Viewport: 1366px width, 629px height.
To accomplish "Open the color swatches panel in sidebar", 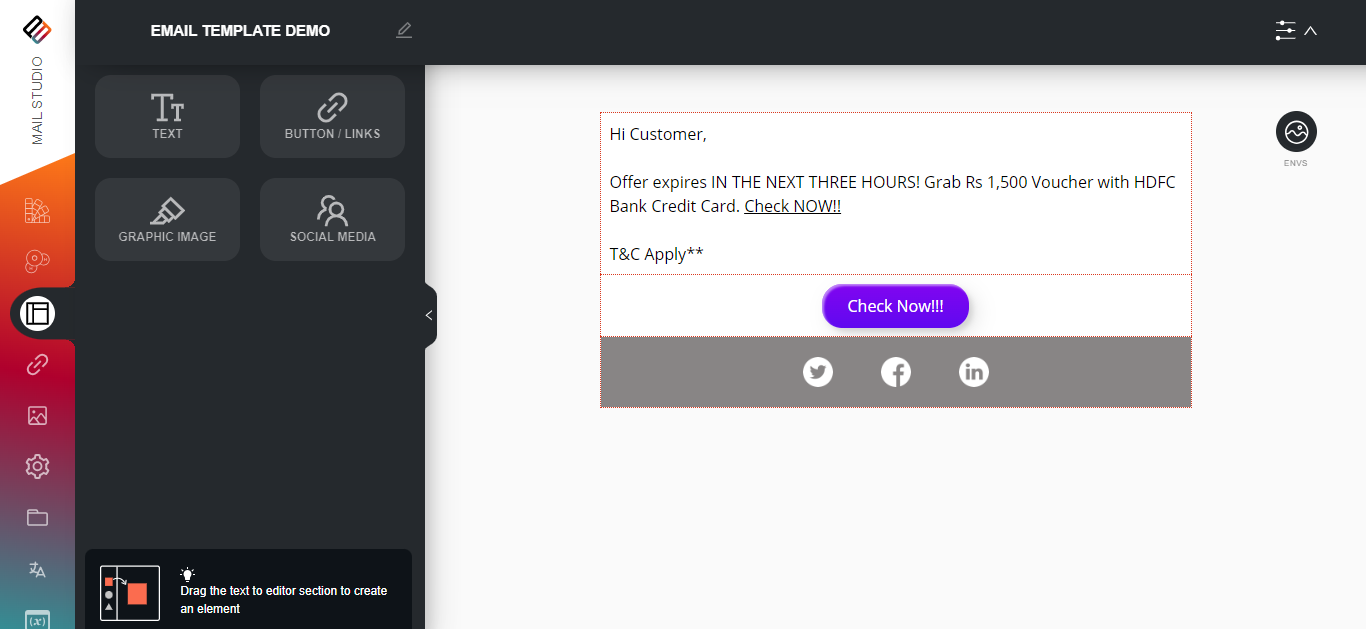I will point(37,211).
